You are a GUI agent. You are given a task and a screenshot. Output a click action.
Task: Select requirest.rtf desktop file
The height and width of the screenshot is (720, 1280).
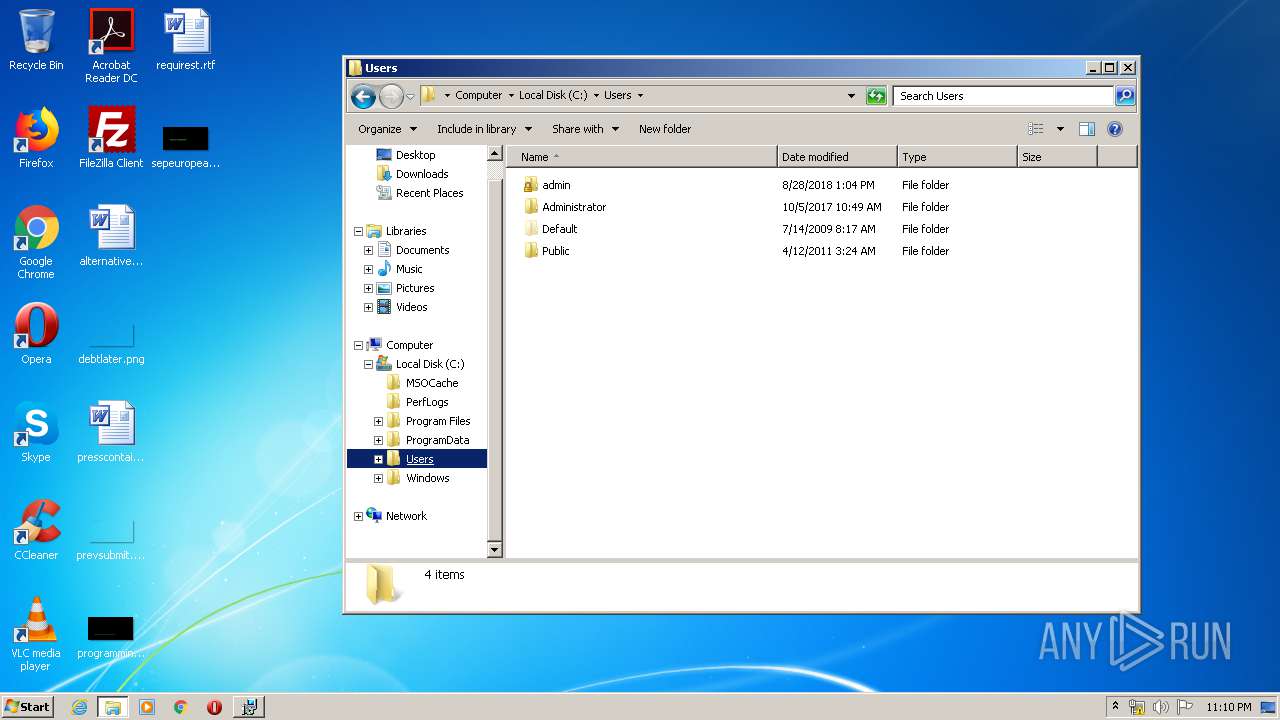186,40
